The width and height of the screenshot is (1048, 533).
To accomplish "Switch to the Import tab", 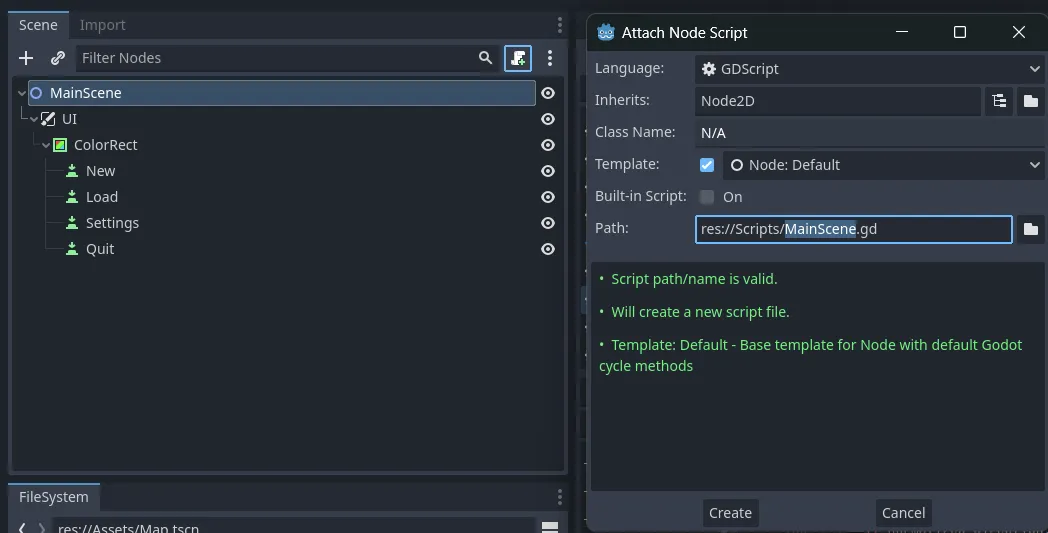I will [102, 25].
